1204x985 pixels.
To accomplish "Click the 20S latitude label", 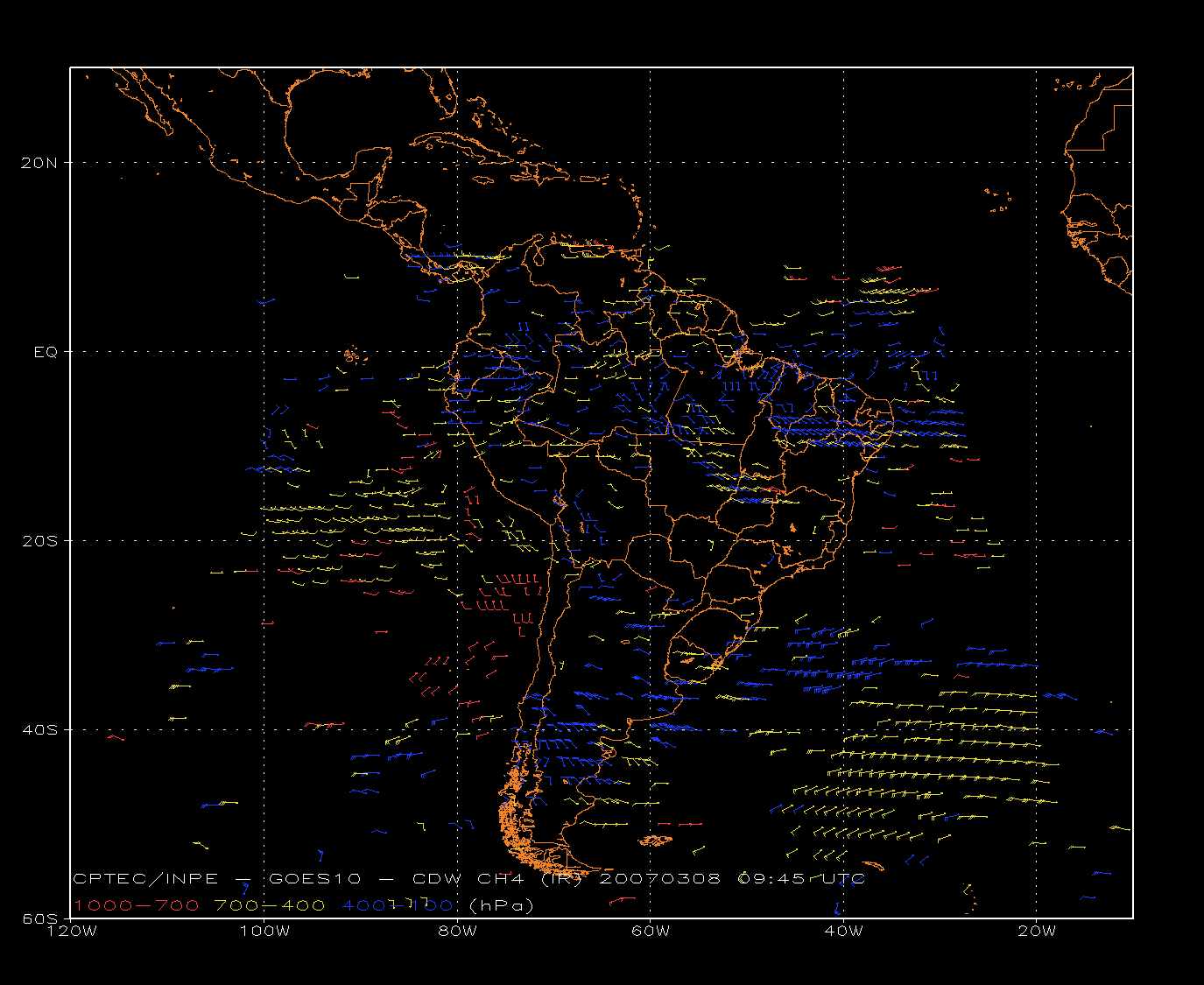I will click(41, 541).
